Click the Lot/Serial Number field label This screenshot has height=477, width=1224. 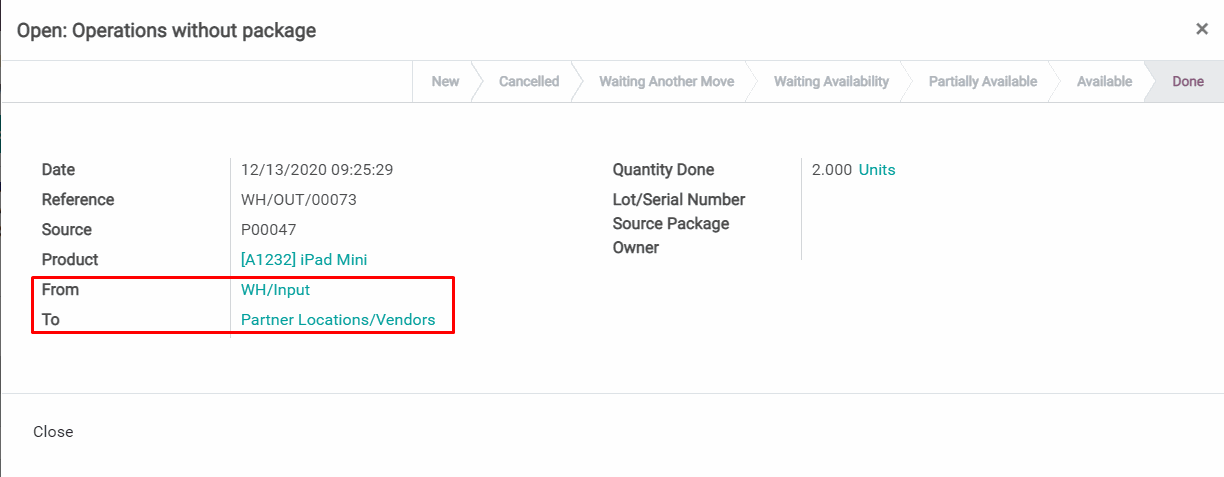(679, 200)
